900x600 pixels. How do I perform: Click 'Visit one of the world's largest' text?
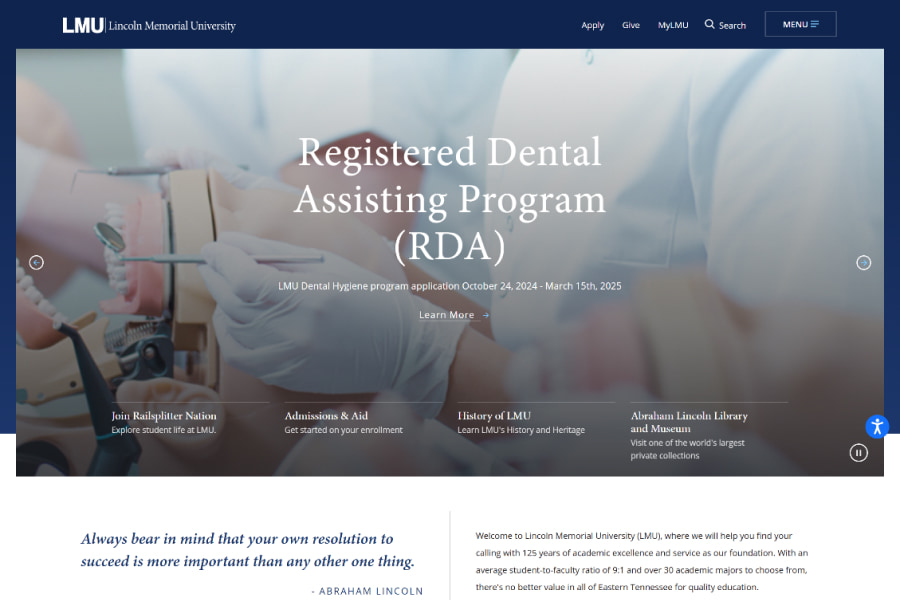click(x=687, y=443)
